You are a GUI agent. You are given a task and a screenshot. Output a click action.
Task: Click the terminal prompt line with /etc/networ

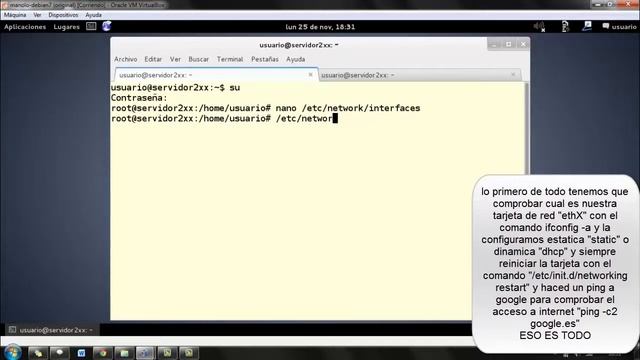(224, 118)
